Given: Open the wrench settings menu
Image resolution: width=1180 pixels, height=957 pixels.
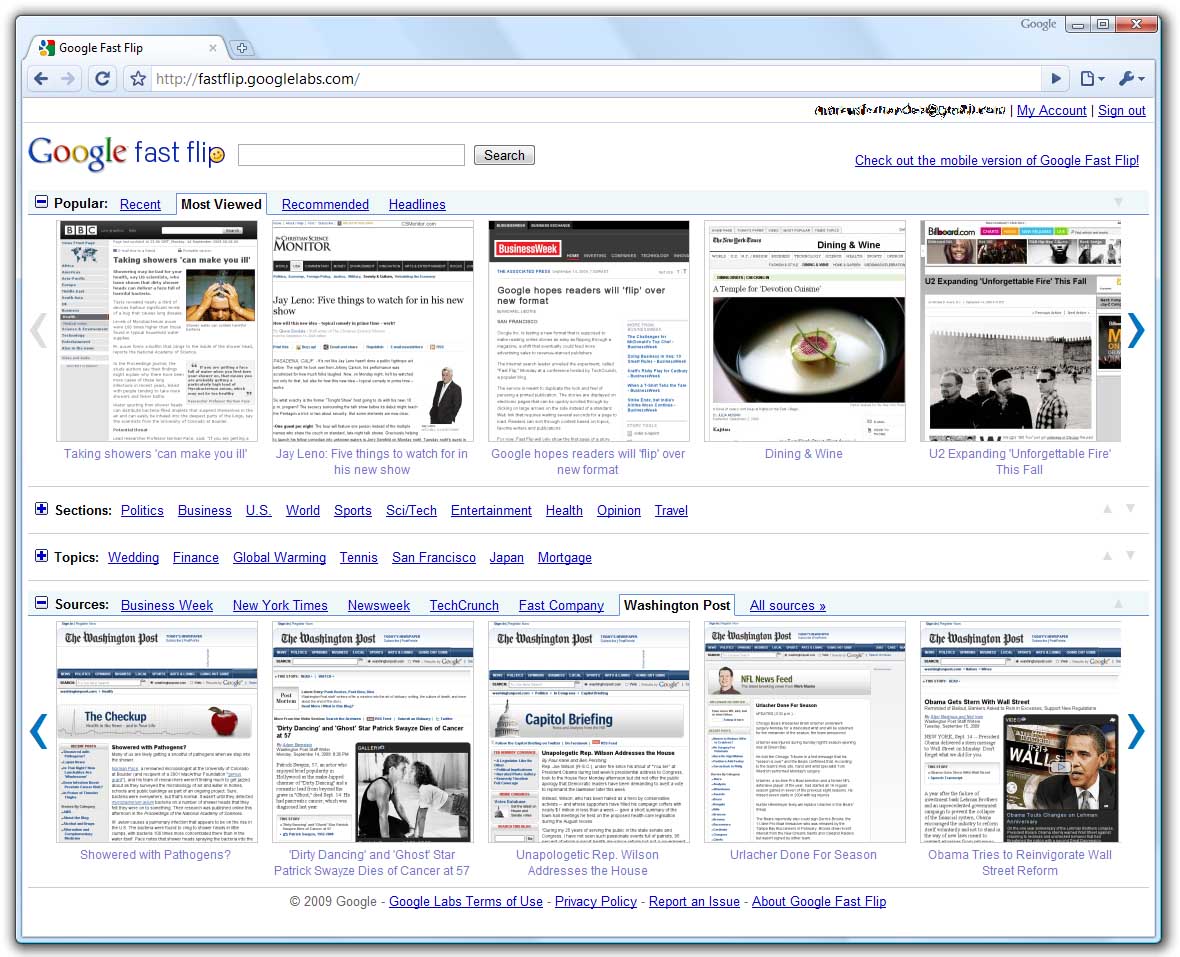Looking at the screenshot, I should (1131, 78).
